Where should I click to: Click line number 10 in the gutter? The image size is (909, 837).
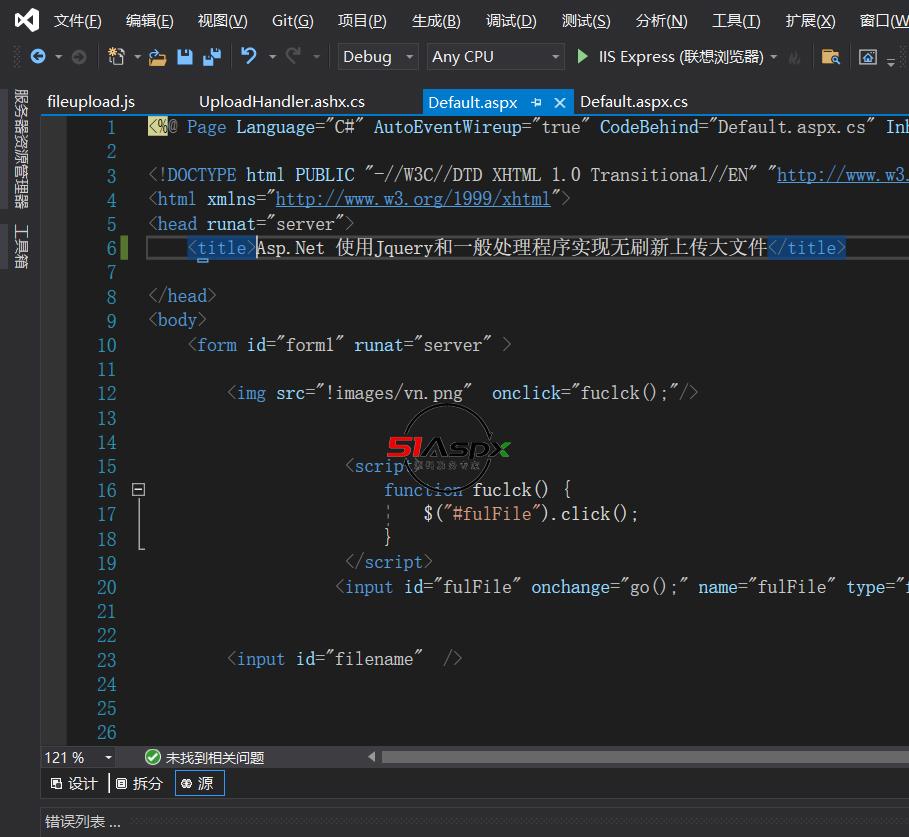107,345
